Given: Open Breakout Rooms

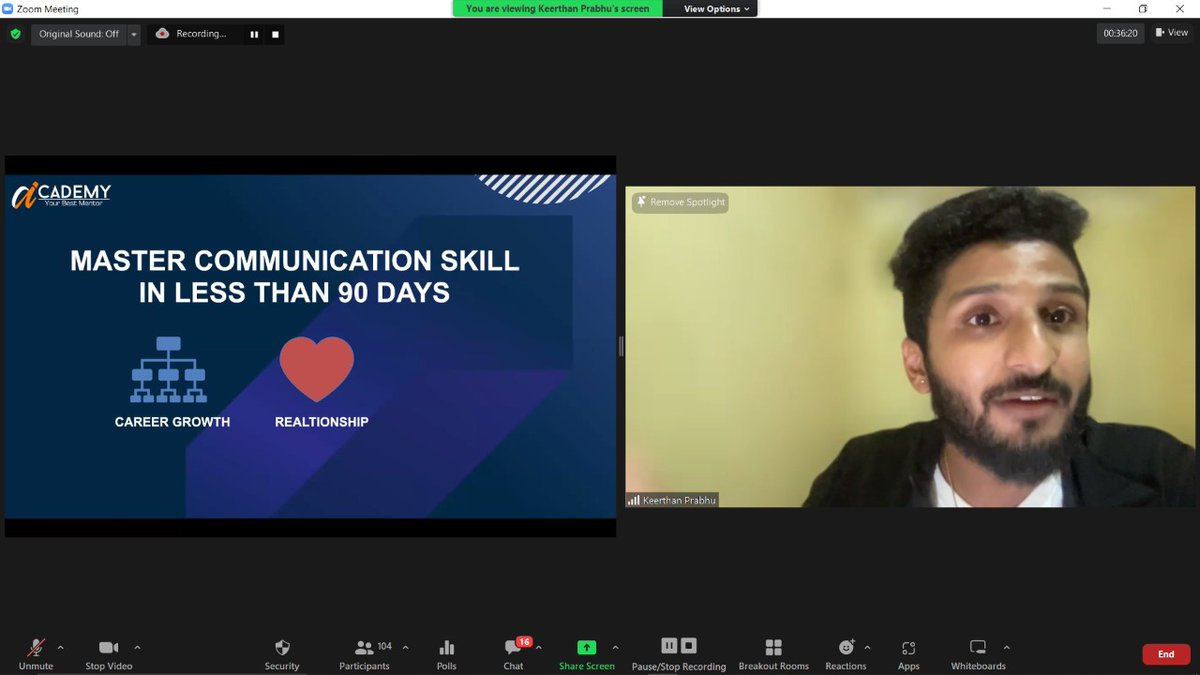Looking at the screenshot, I should click(773, 654).
